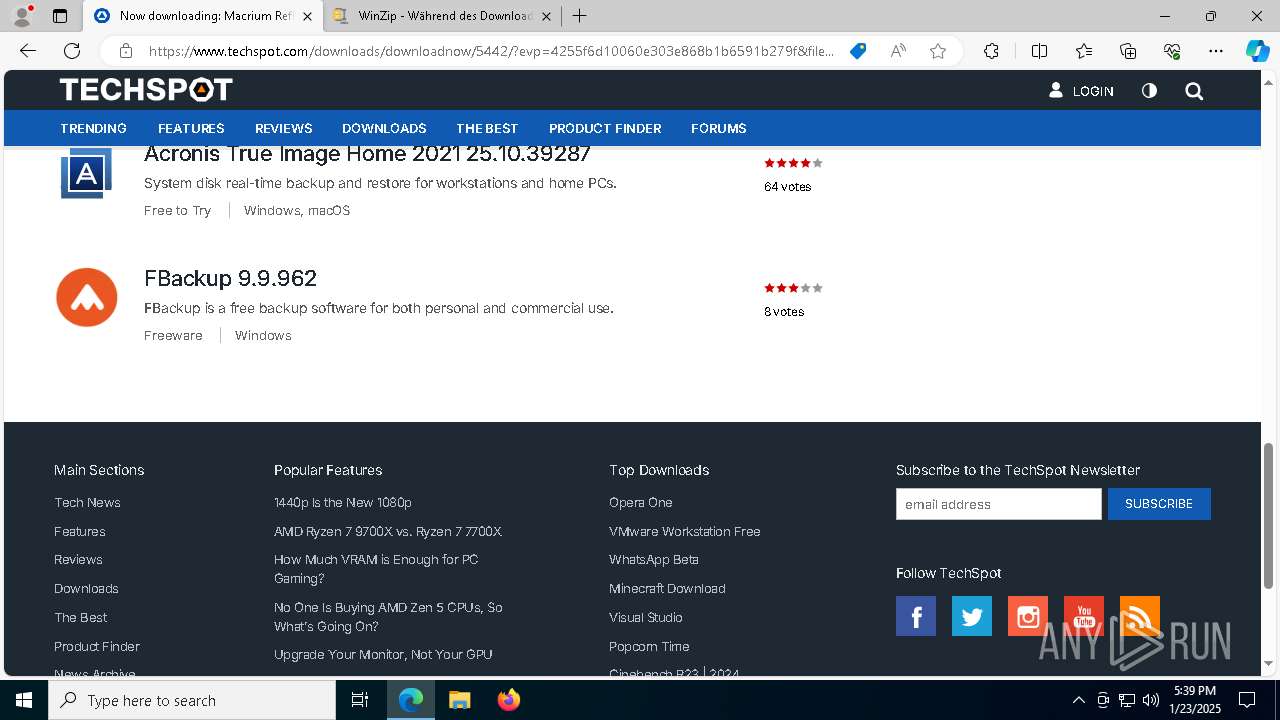View site information lock icon
The width and height of the screenshot is (1280, 720).
(x=126, y=51)
